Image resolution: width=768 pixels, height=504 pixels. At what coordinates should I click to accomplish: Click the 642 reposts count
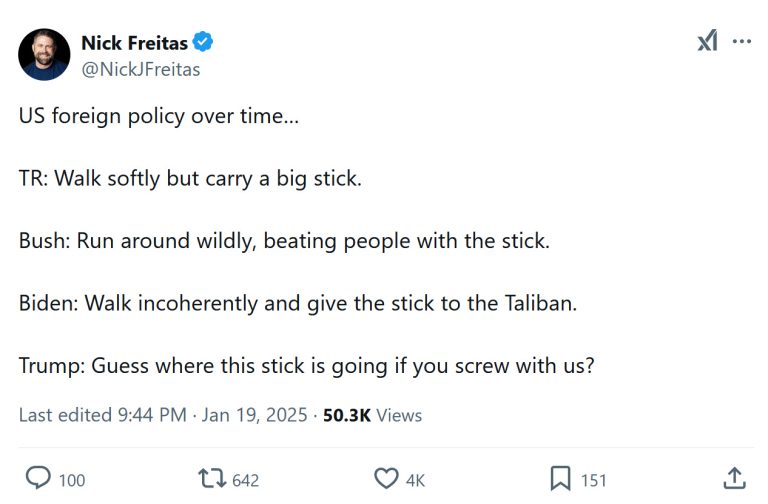[245, 480]
